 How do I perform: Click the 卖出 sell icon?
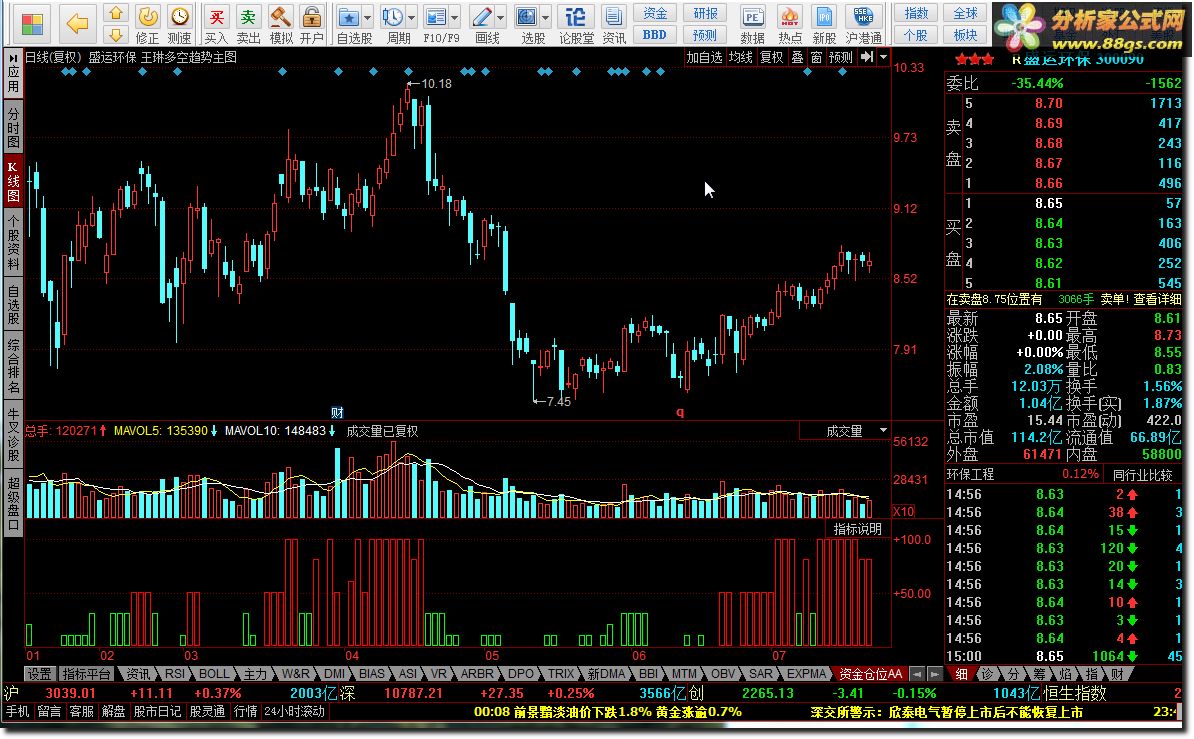click(248, 16)
